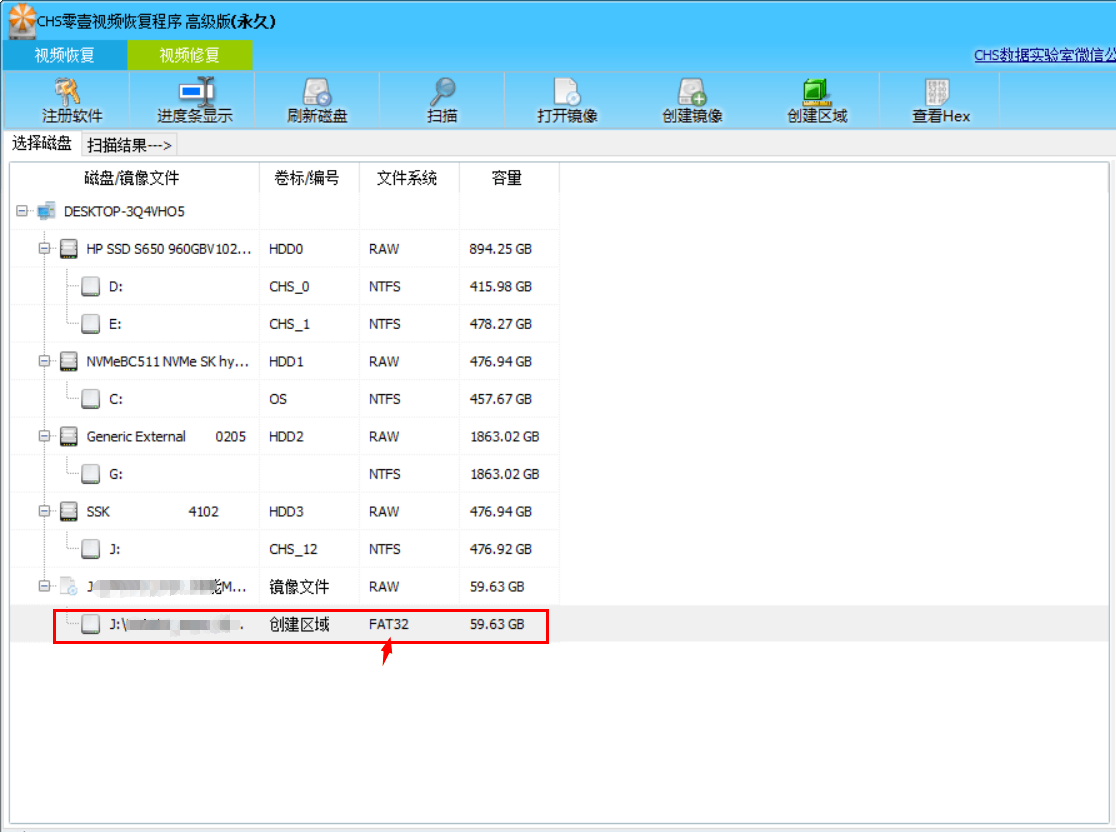Check the D: partition checkbox
Image resolution: width=1116 pixels, height=832 pixels.
[90, 286]
